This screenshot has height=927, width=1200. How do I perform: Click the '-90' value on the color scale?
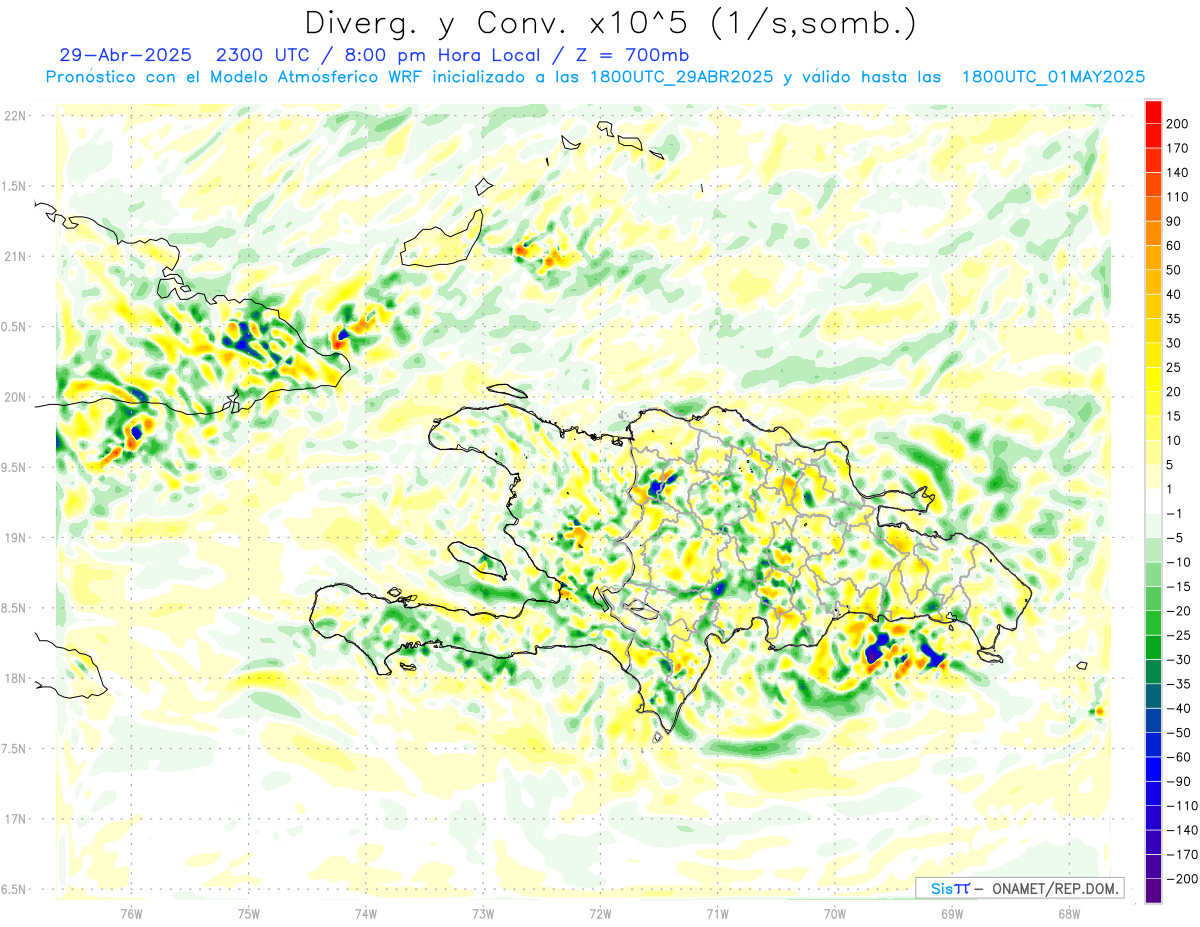tap(1178, 781)
